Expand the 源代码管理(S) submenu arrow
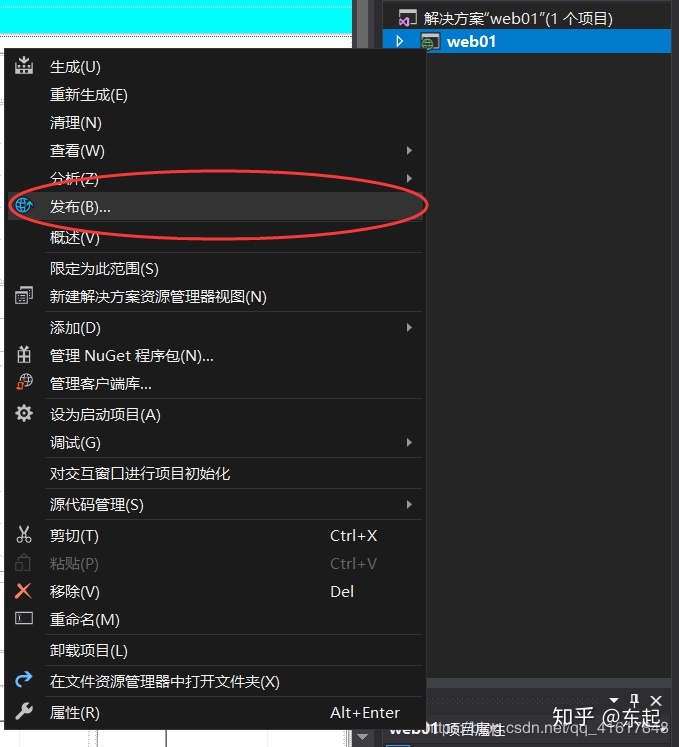This screenshot has height=747, width=679. point(409,505)
